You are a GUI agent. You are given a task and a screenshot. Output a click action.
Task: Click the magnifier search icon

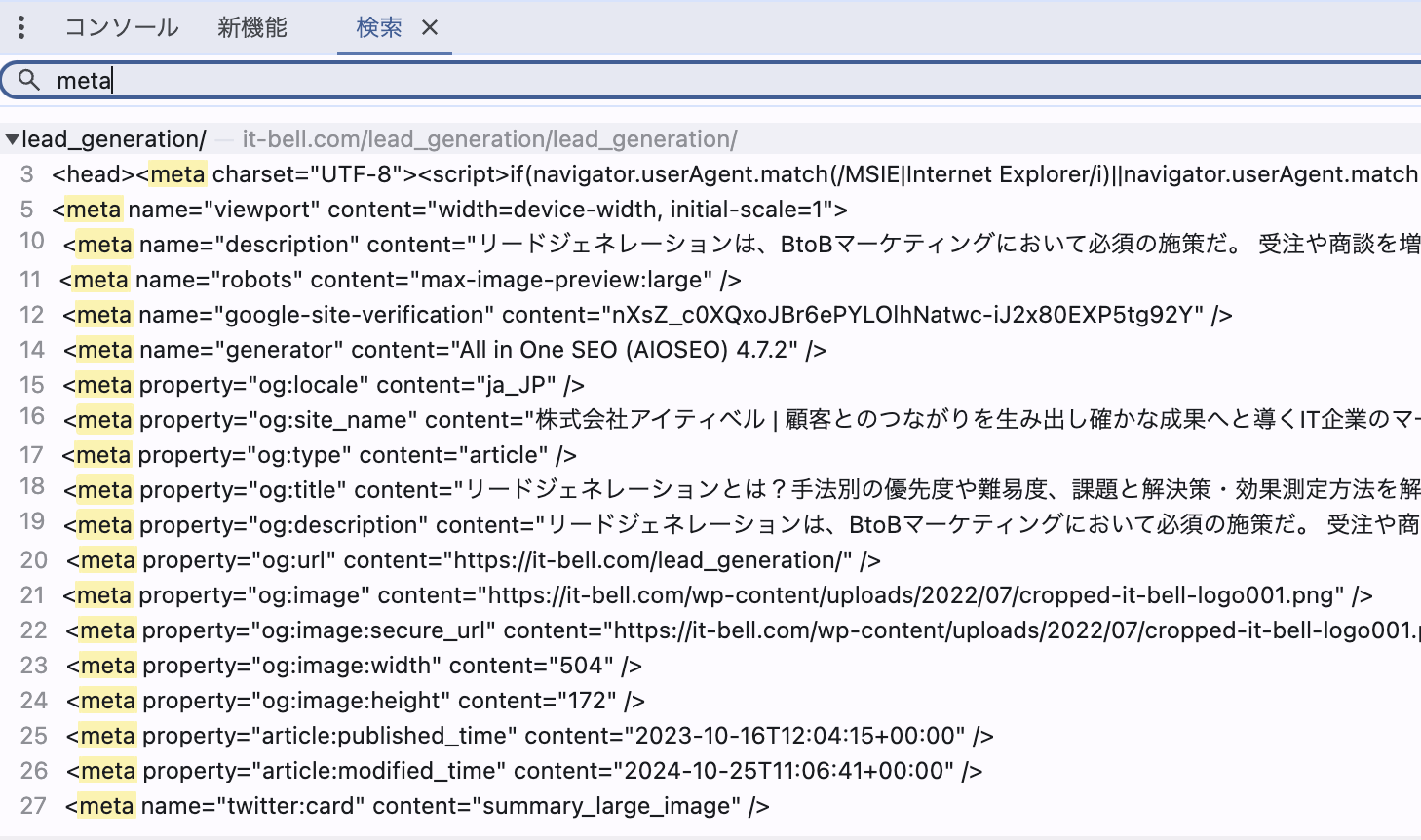pyautogui.click(x=29, y=80)
